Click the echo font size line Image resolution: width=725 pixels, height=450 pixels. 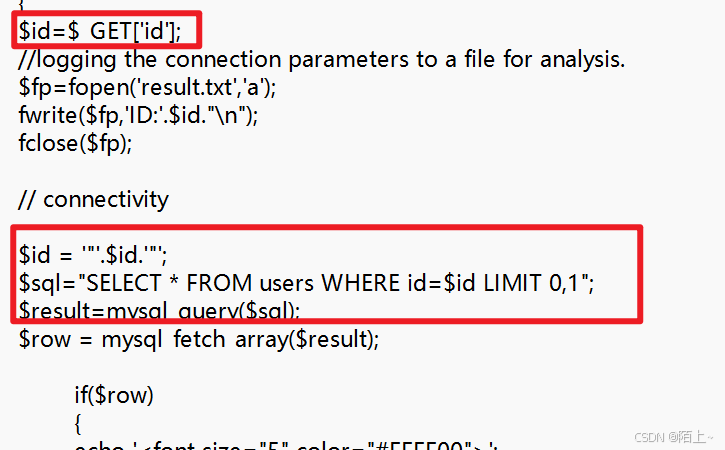286,445
